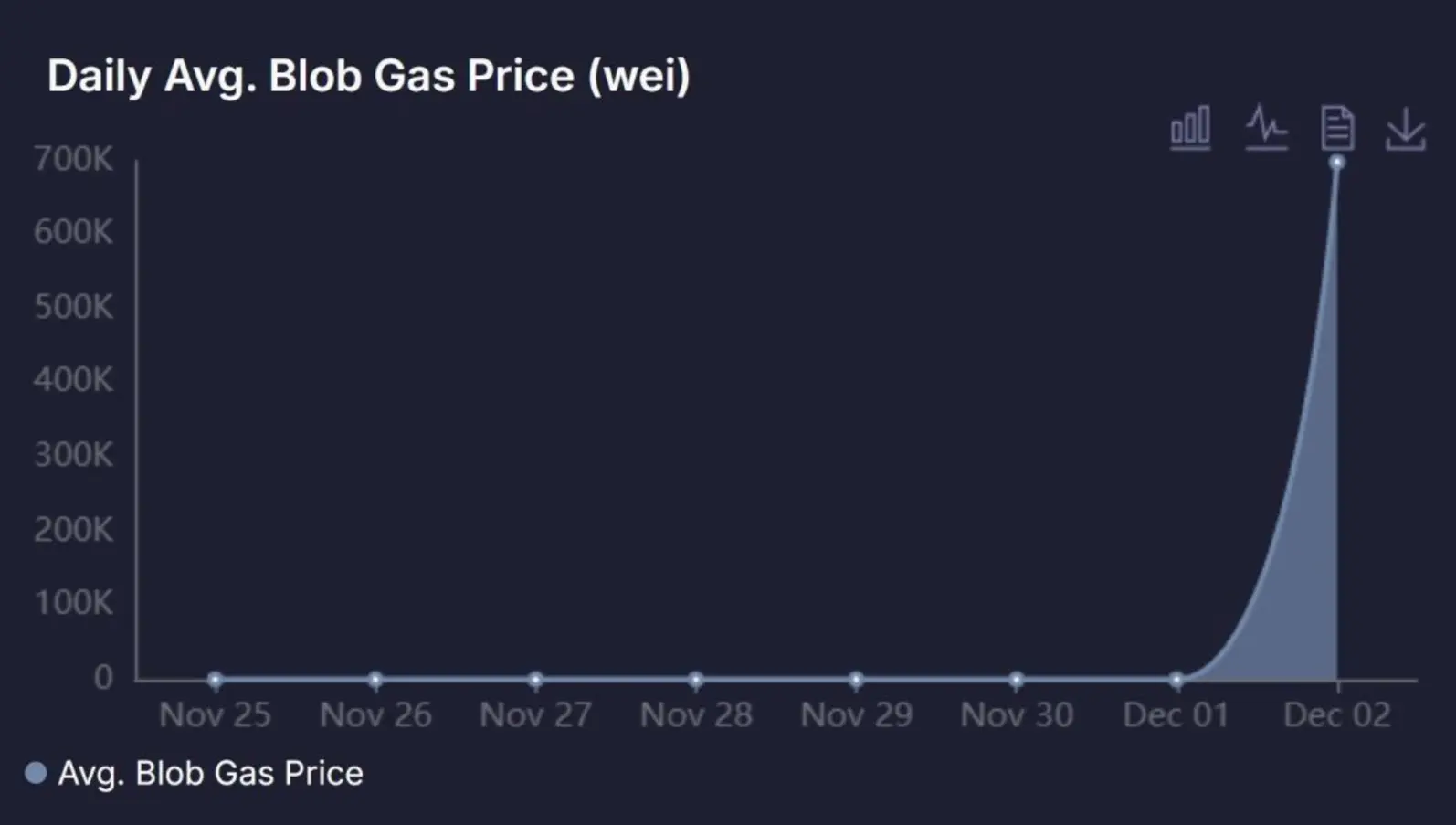The width and height of the screenshot is (1456, 825).
Task: Click the line graph toggle icon
Action: click(x=1266, y=128)
